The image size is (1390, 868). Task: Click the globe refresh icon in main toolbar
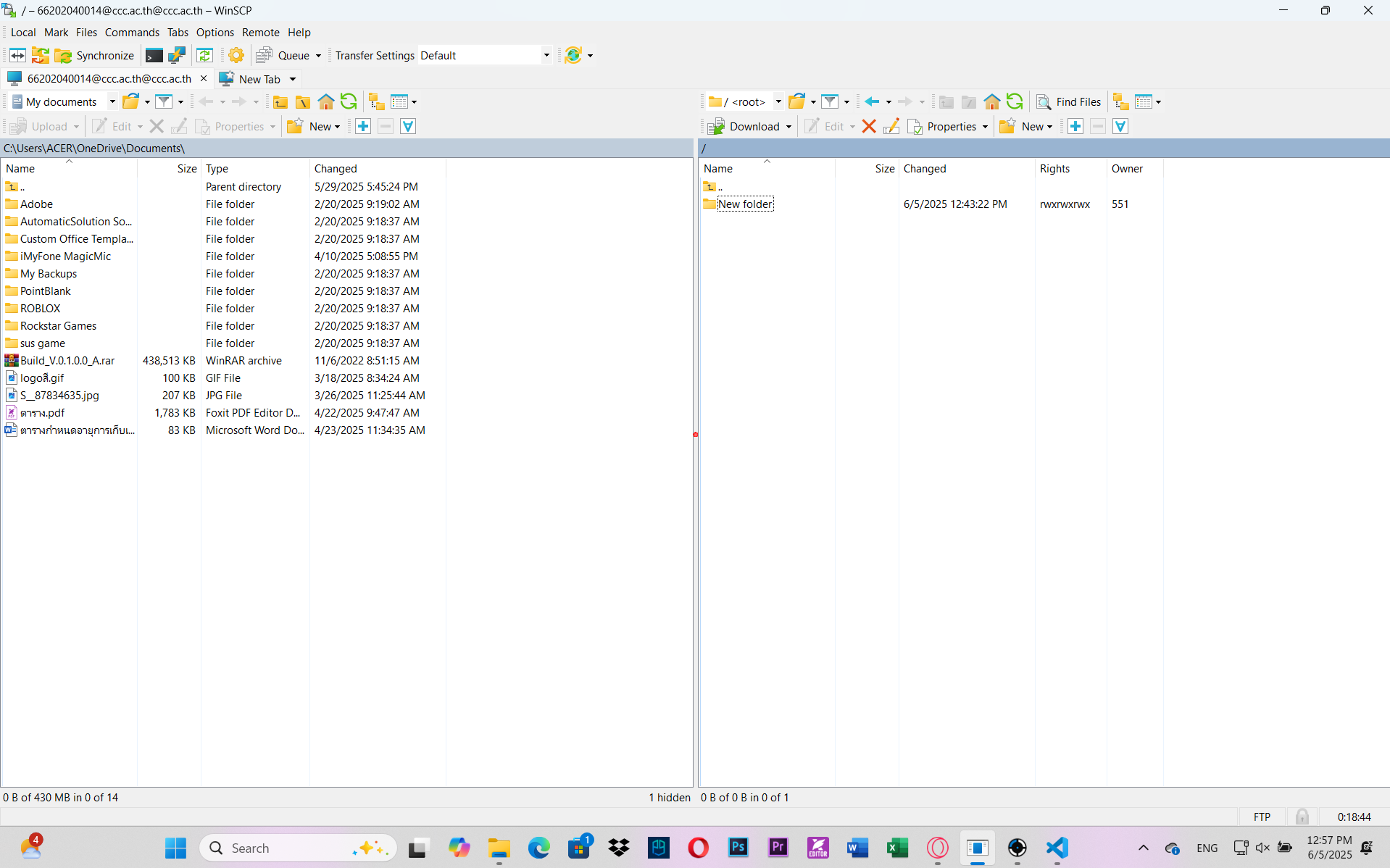click(573, 55)
